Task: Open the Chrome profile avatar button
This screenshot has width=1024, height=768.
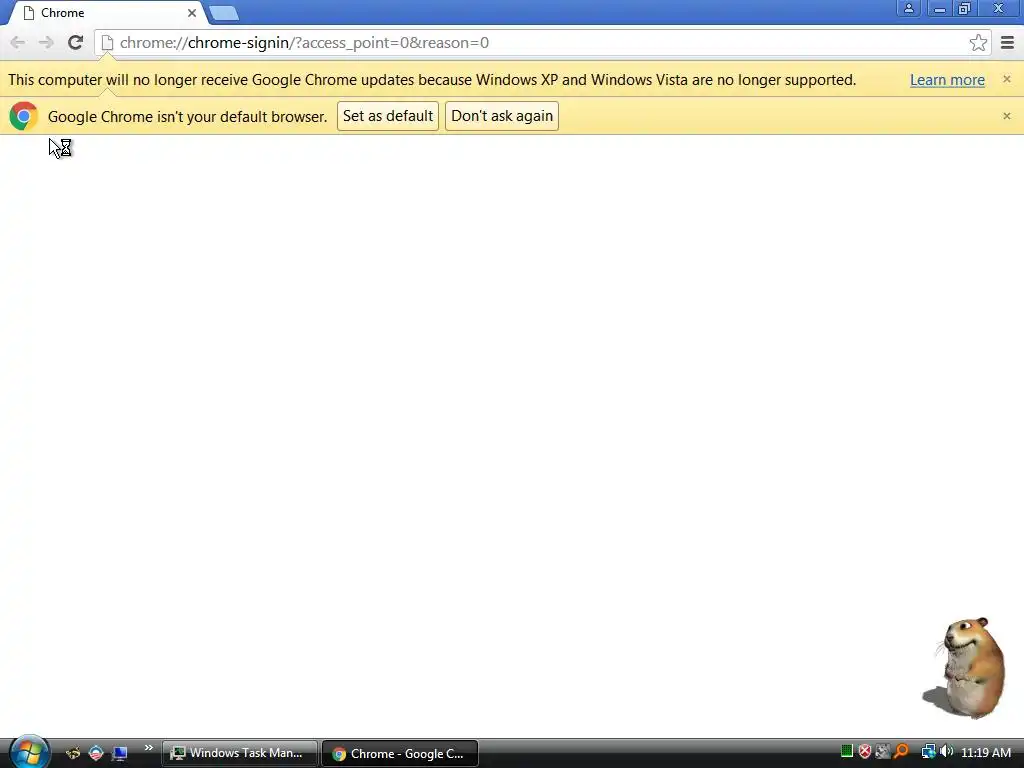Action: coord(908,8)
